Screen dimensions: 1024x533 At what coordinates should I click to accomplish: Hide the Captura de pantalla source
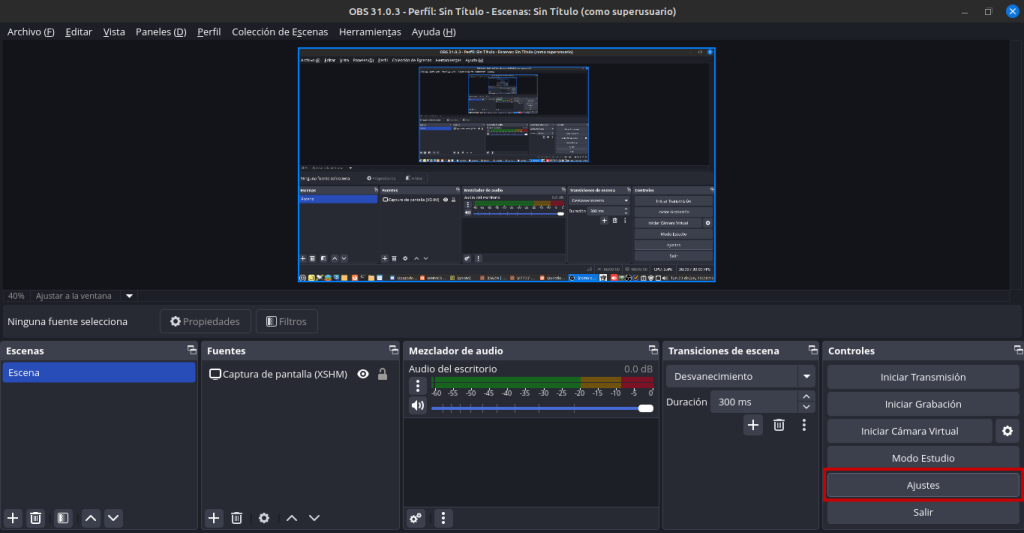pyautogui.click(x=363, y=374)
